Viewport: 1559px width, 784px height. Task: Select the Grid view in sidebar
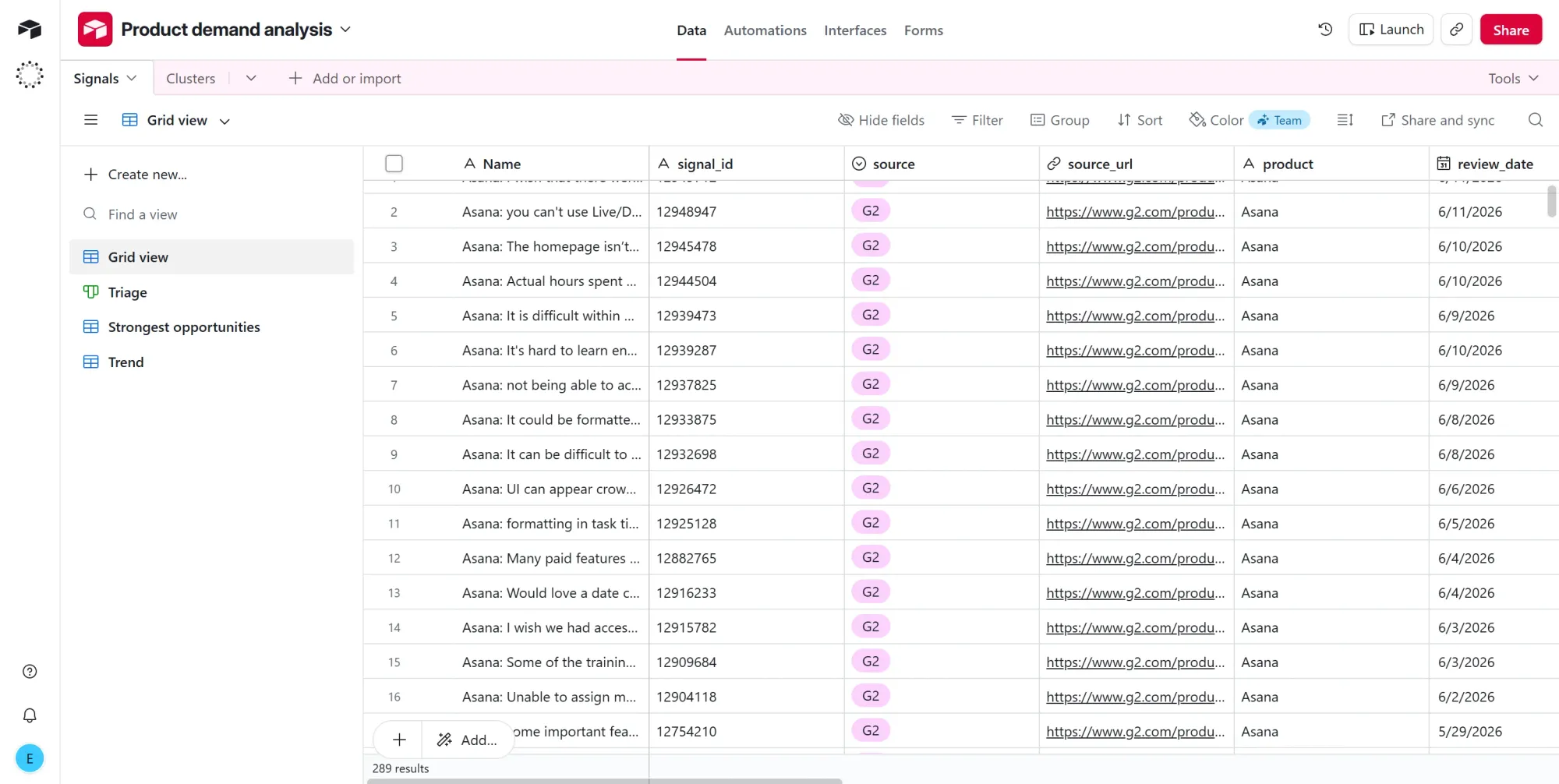(211, 257)
